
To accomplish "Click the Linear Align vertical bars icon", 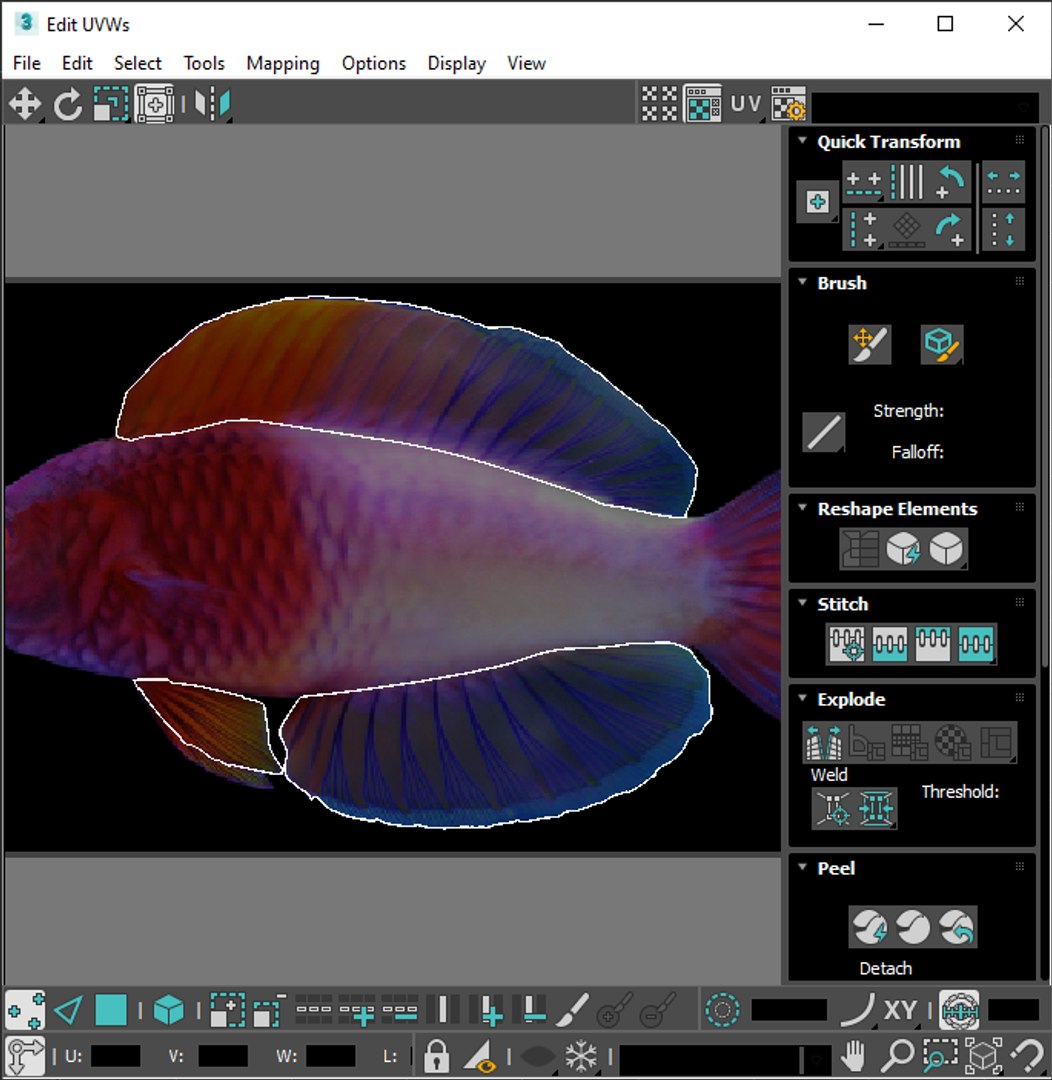I will [x=907, y=183].
